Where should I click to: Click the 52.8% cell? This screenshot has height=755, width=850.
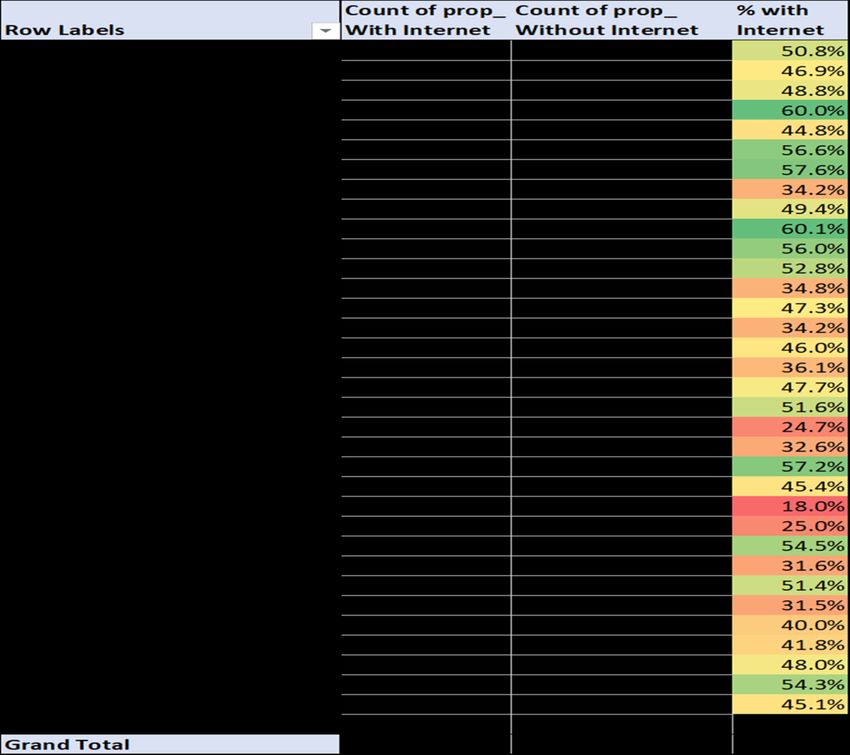click(x=789, y=268)
